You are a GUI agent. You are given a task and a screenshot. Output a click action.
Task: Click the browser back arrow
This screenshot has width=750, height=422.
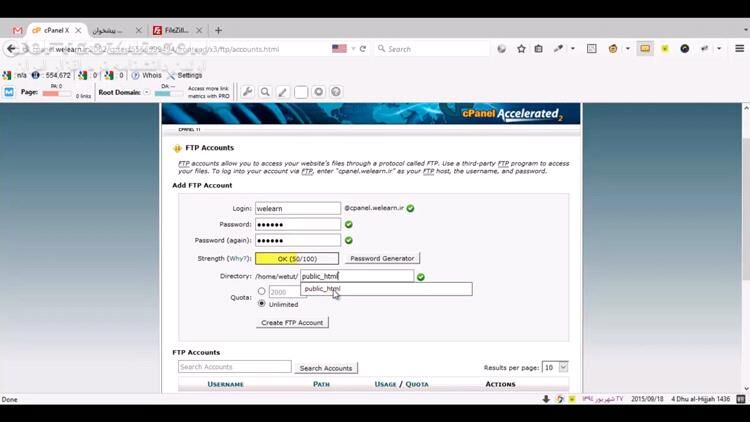(x=12, y=48)
